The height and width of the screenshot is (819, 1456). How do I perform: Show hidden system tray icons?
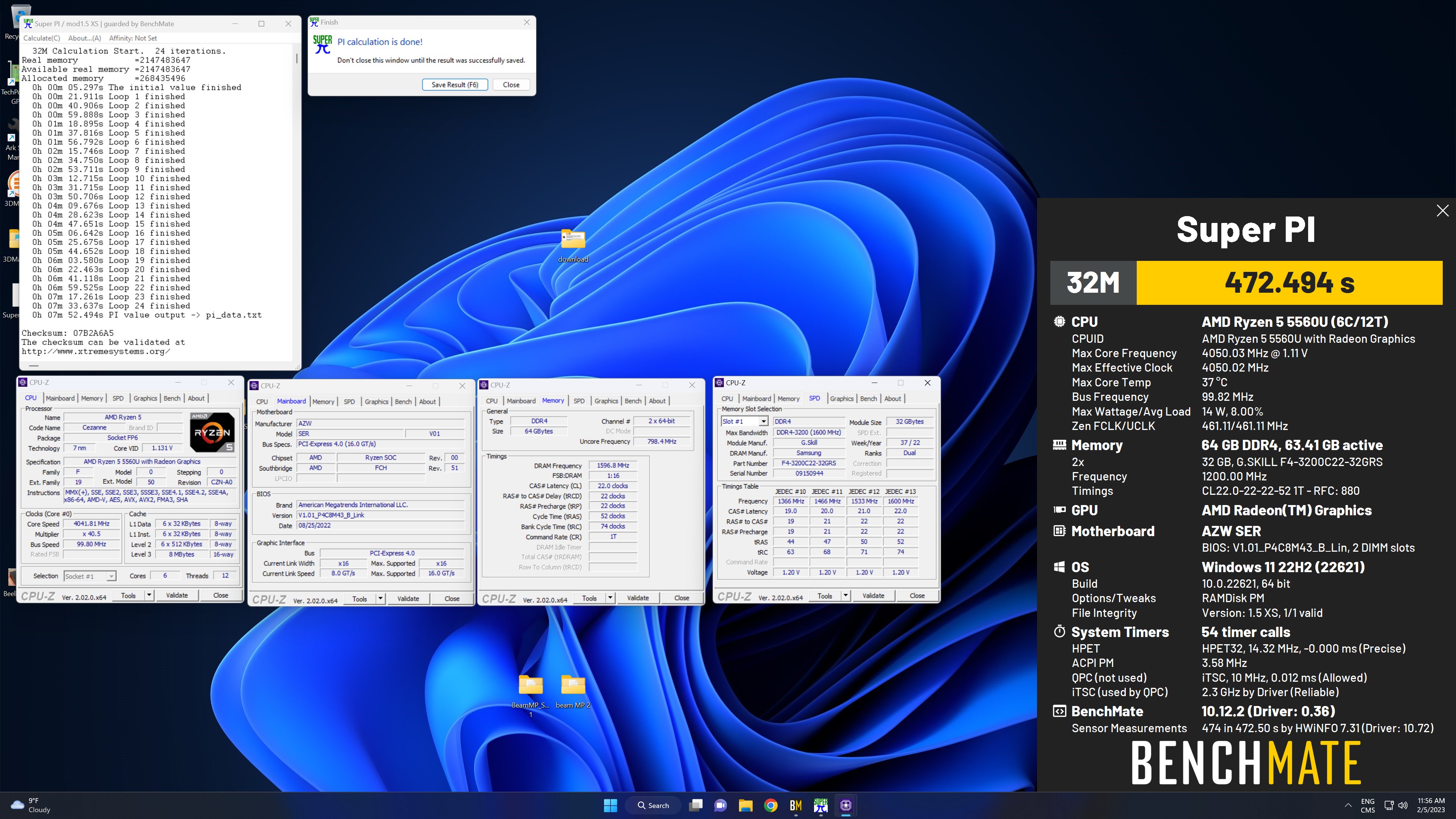click(1348, 805)
